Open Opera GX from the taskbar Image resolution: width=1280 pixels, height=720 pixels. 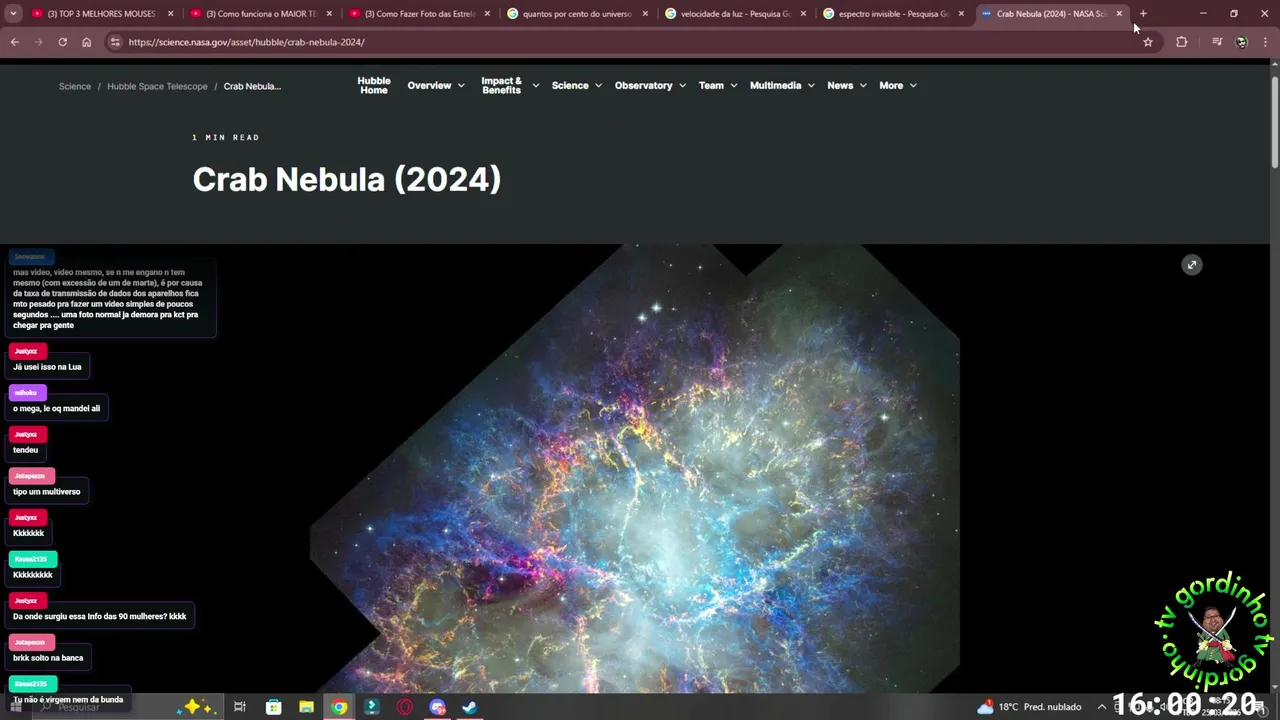405,707
